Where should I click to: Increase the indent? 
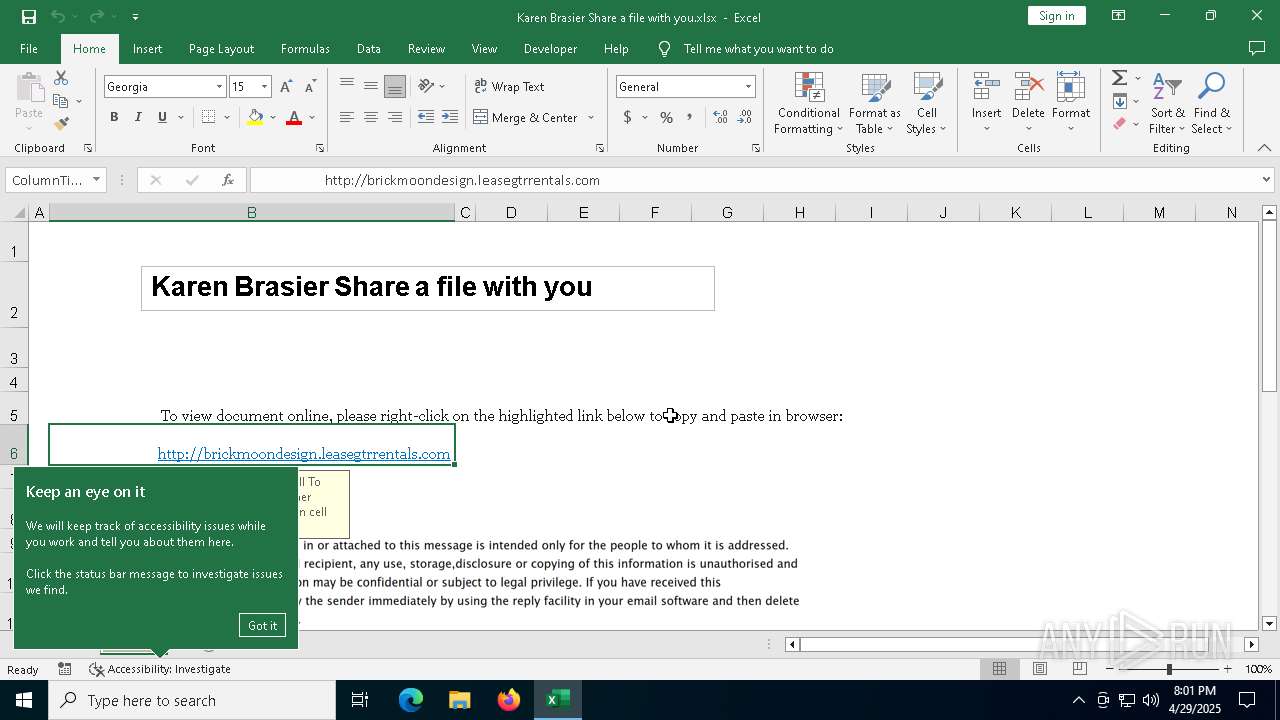click(x=450, y=117)
